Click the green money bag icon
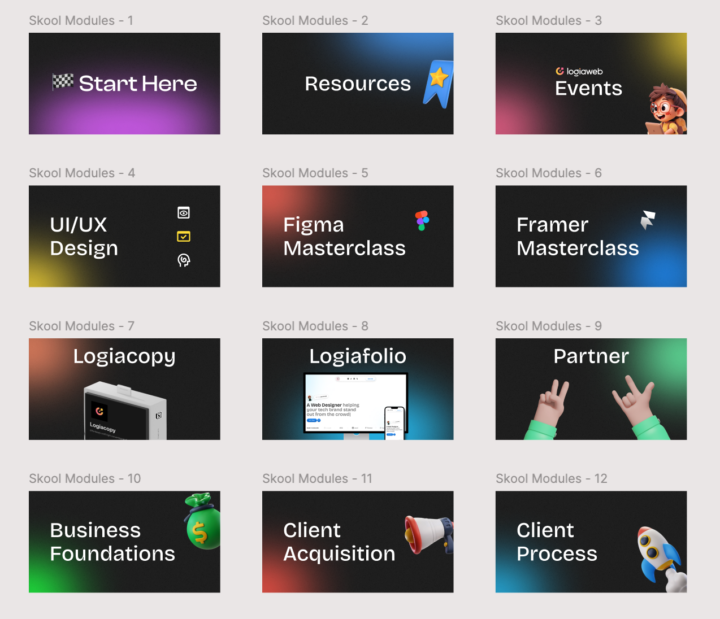This screenshot has height=619, width=720. pos(202,521)
